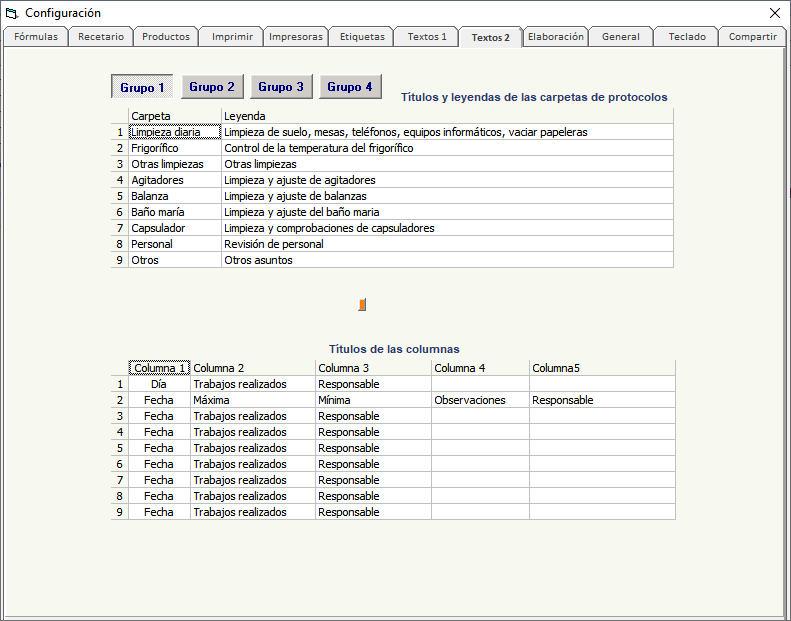The height and width of the screenshot is (621, 791).
Task: Click the 'Baño maría' carpeta cell
Action: coord(175,212)
